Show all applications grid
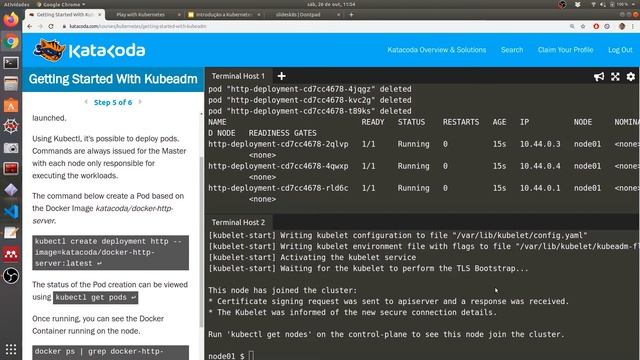Screen dimensions: 640x360 [11, 349]
